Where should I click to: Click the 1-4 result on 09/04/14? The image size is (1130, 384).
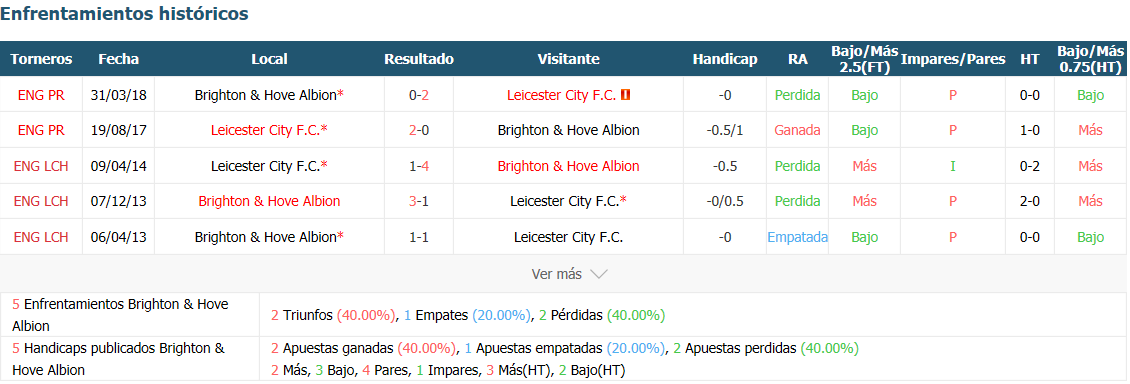click(x=419, y=166)
